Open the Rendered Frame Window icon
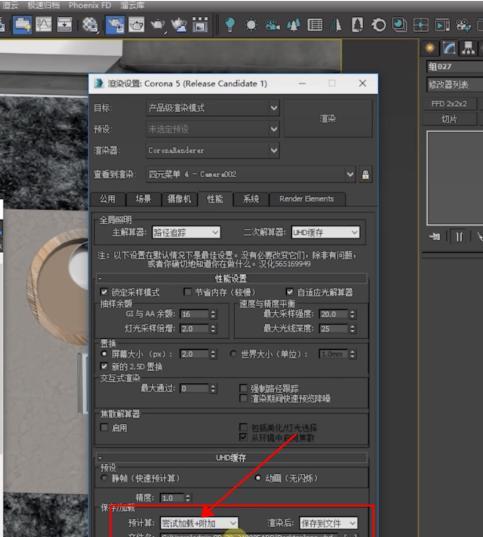This screenshot has height=537, width=483. 136,25
